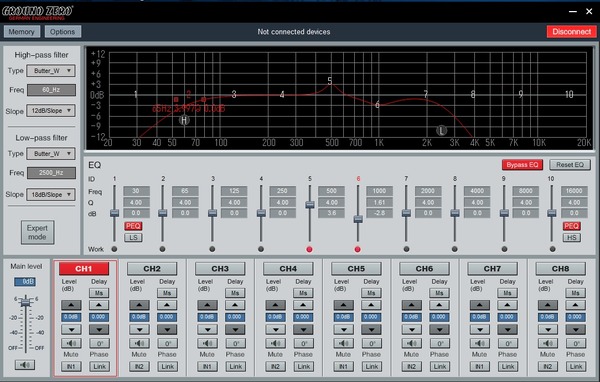
Task: Toggle CH8 phase 0° button
Action: pos(576,343)
